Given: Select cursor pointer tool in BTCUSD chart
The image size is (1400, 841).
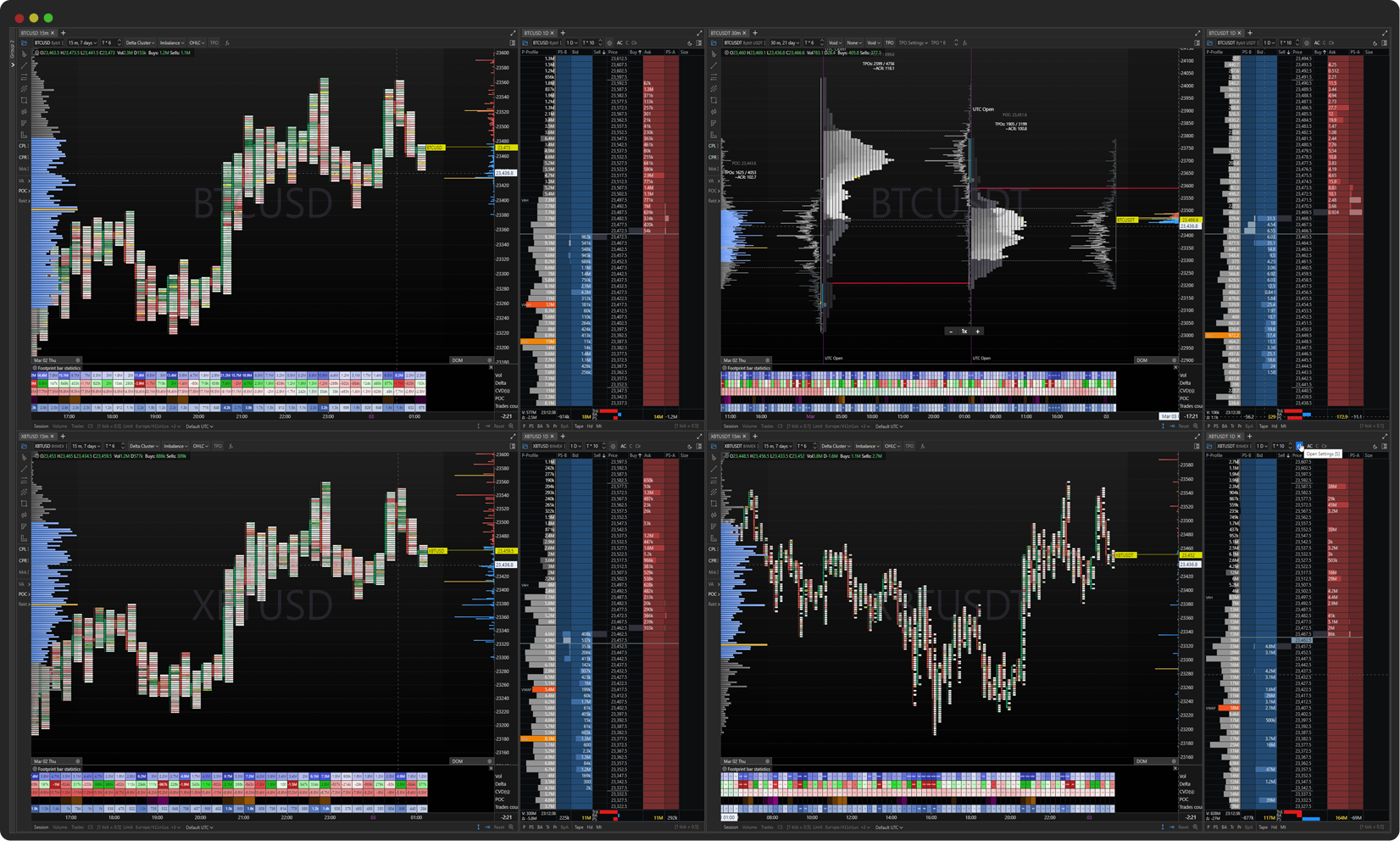Looking at the screenshot, I should 24,53.
